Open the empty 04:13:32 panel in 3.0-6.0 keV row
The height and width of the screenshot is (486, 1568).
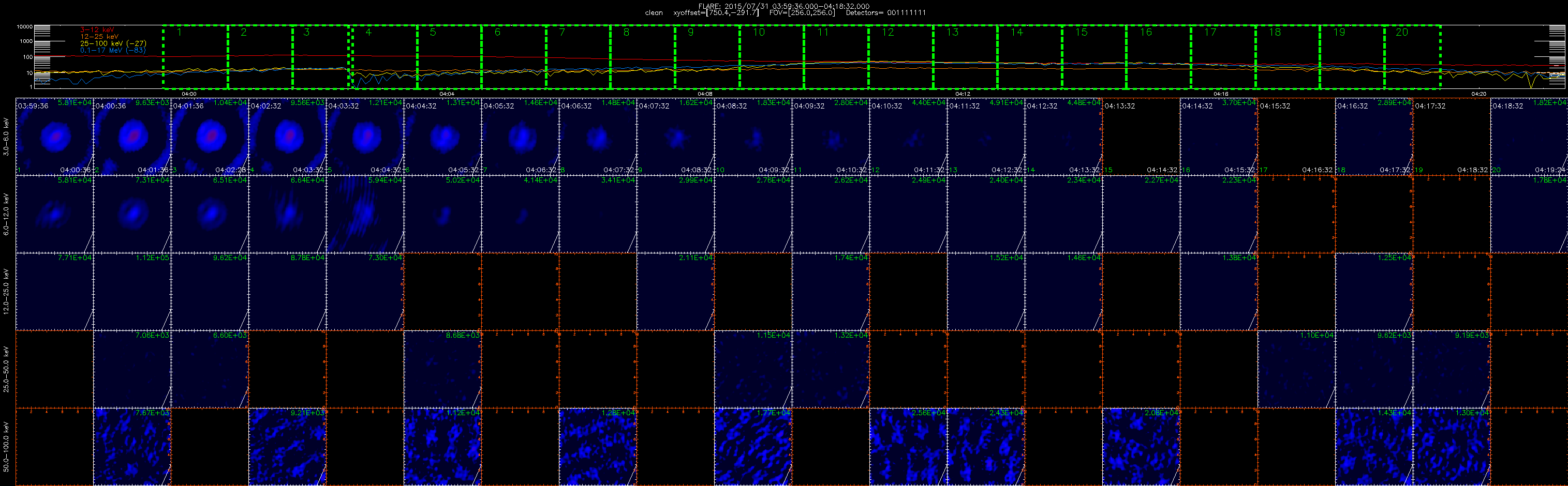pyautogui.click(x=1141, y=136)
